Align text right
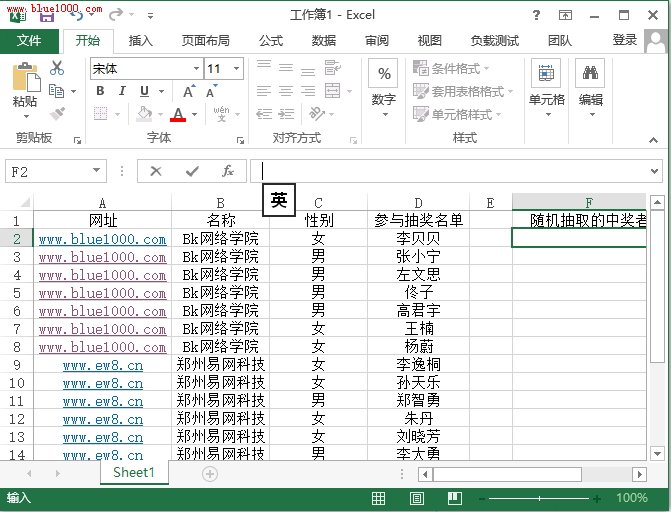Viewport: 671px width, 512px height. (x=308, y=91)
